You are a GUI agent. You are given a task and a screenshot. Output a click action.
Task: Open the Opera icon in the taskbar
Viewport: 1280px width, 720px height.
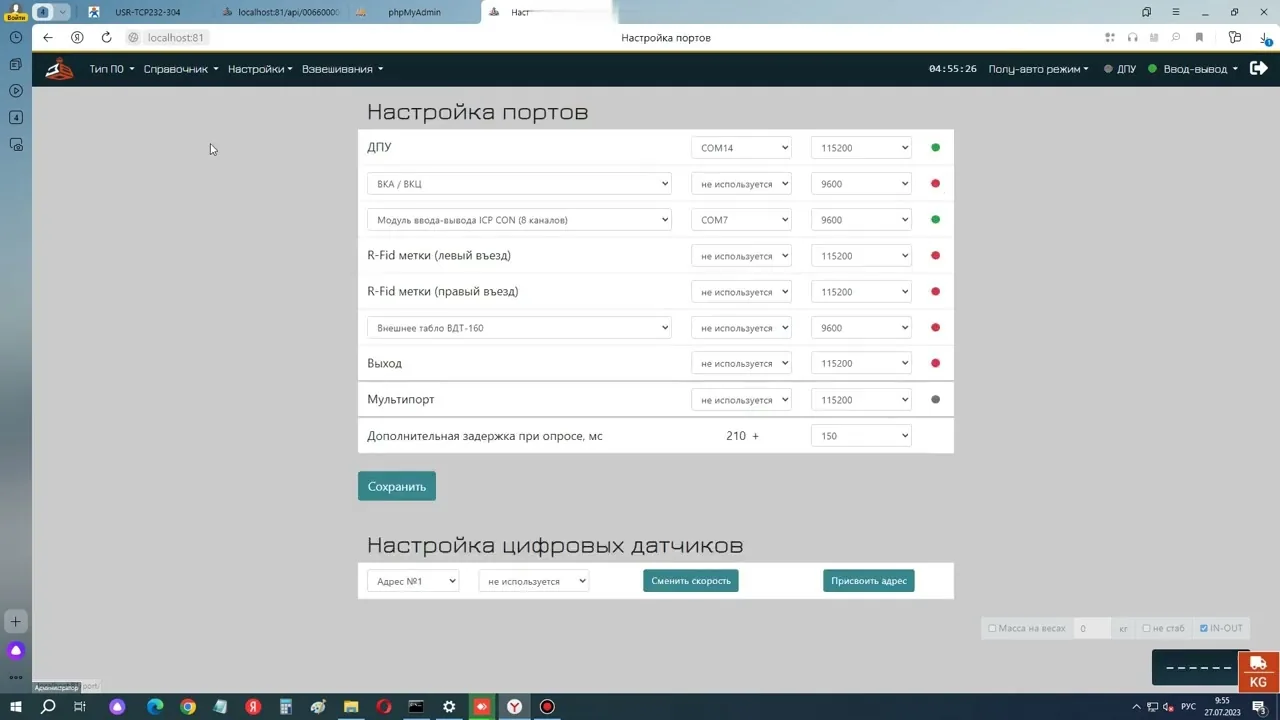pos(384,707)
